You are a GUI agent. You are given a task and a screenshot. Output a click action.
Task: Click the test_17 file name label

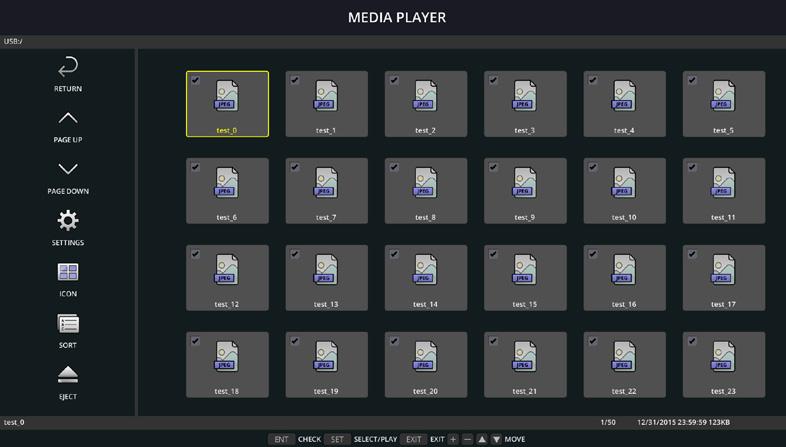[723, 304]
